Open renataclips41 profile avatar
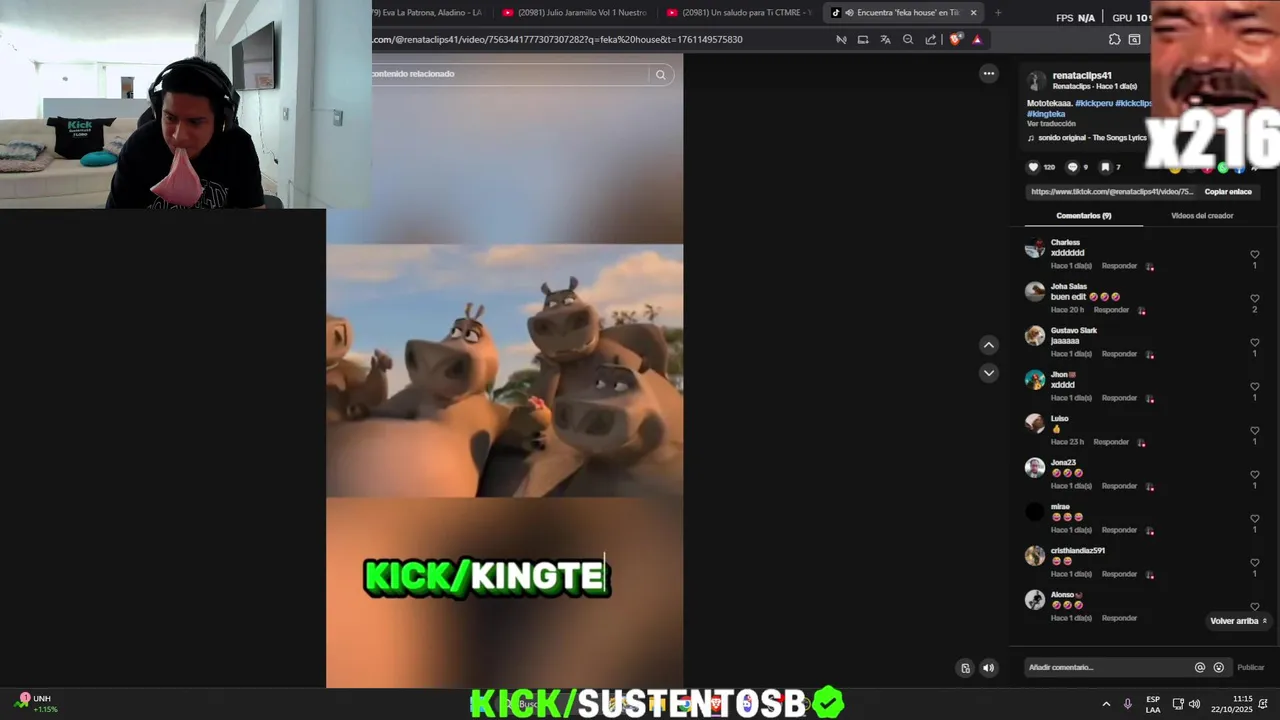1280x720 pixels. tap(1037, 81)
